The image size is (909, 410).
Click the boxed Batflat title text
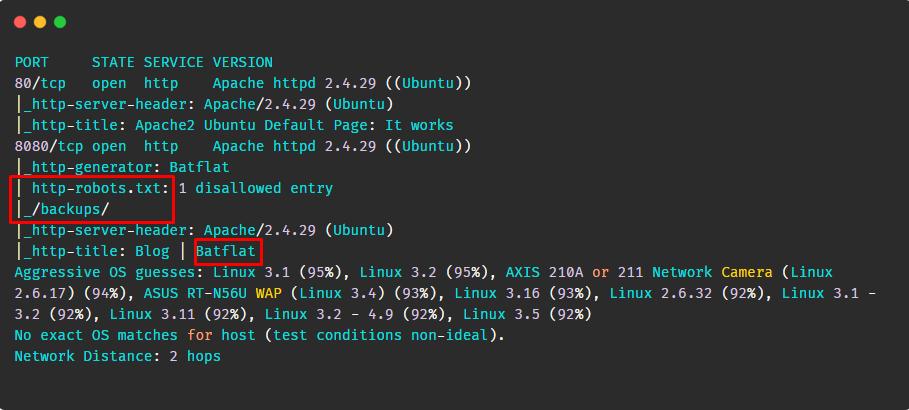[226, 252]
